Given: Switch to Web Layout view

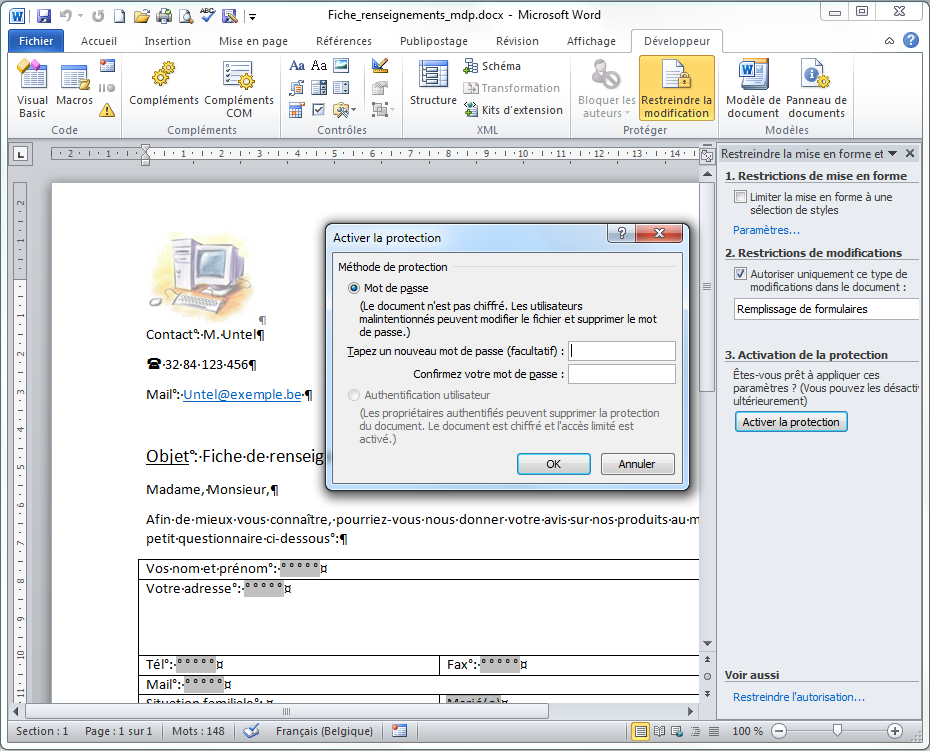Looking at the screenshot, I should (x=677, y=731).
